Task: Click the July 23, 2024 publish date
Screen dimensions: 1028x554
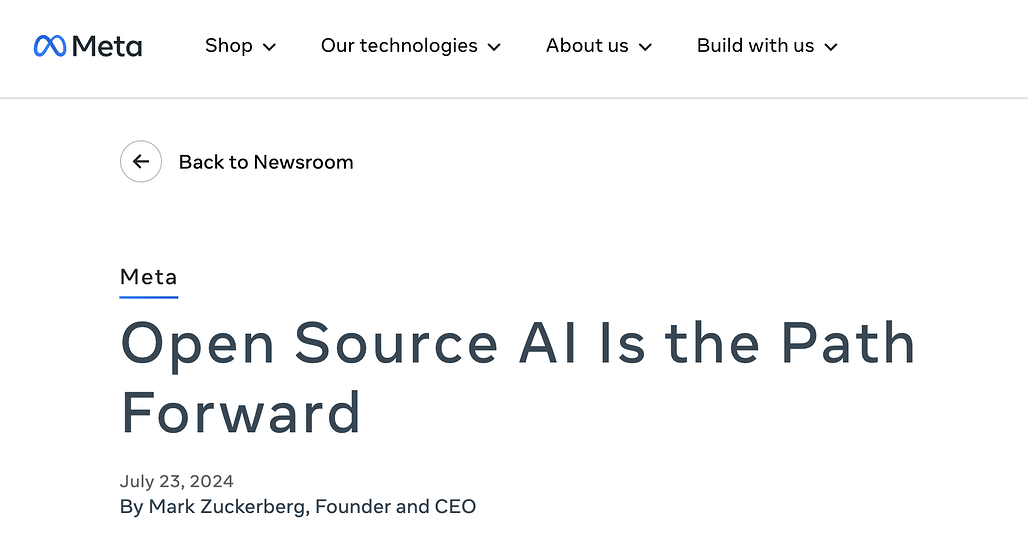Action: [176, 481]
